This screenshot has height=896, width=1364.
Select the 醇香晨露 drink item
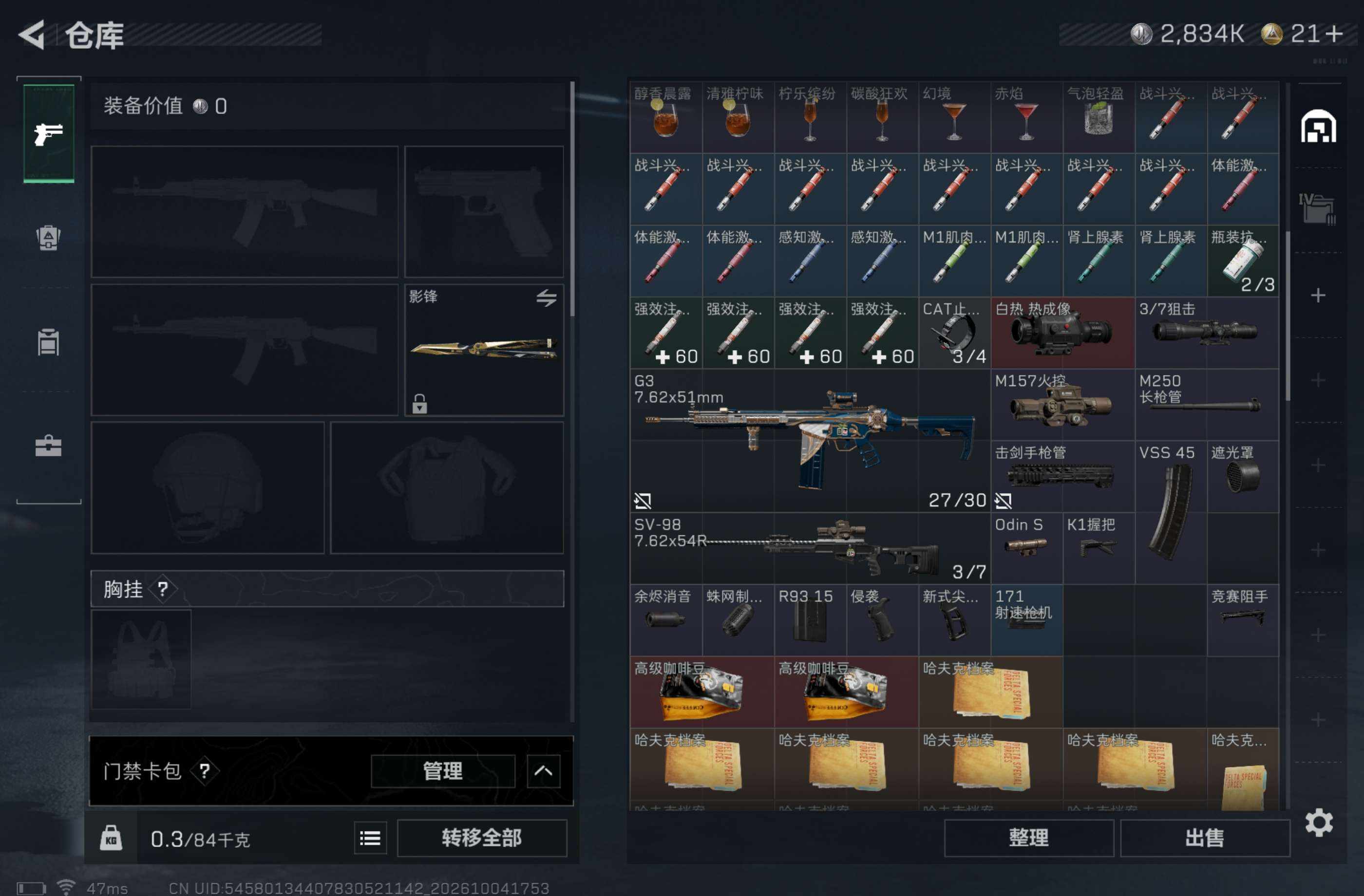pos(666,117)
